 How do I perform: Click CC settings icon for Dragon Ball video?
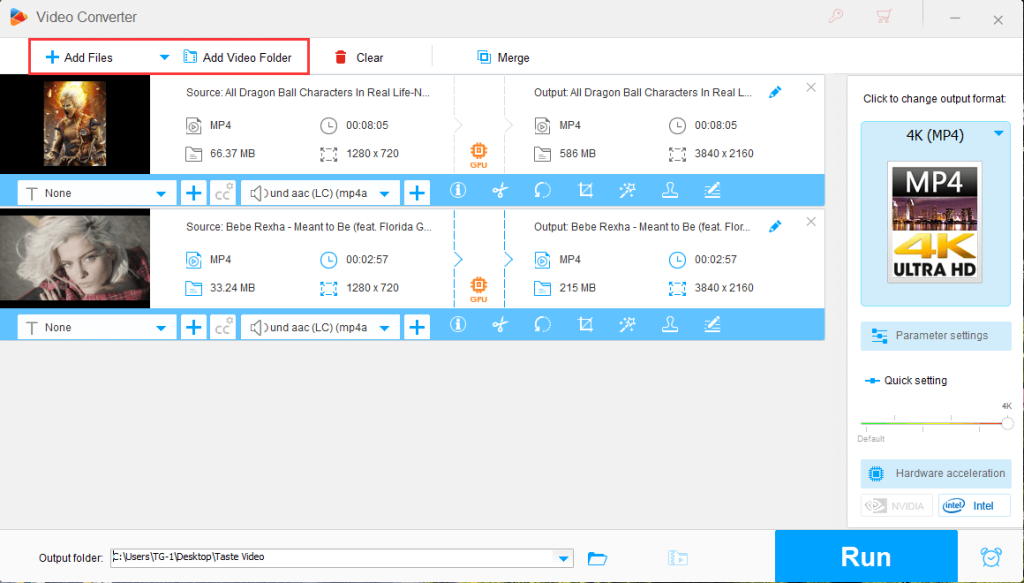pyautogui.click(x=223, y=193)
